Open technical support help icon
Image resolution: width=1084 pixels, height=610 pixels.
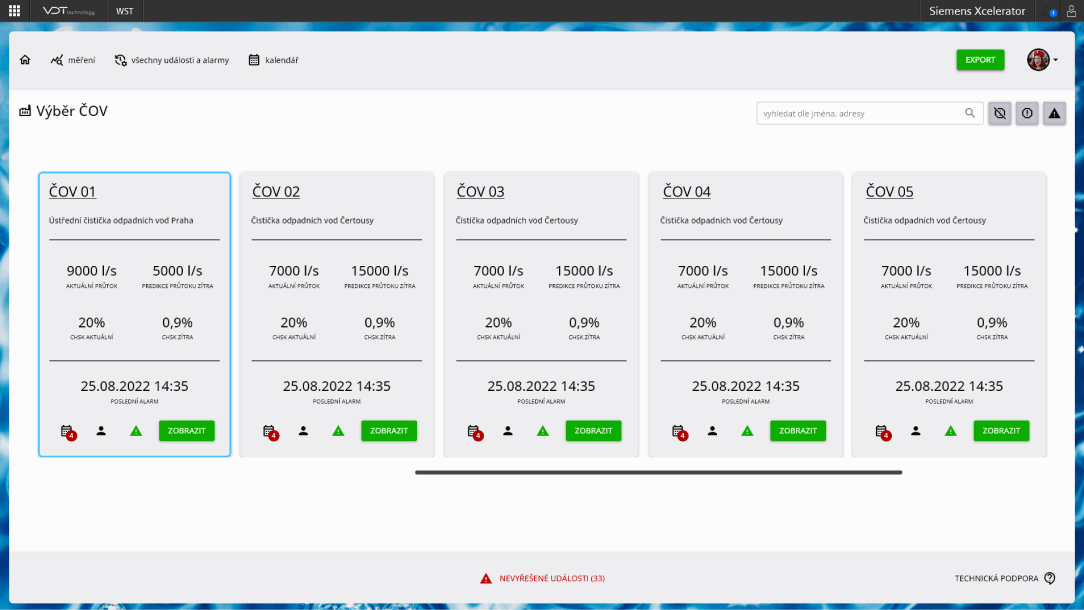(x=1050, y=578)
